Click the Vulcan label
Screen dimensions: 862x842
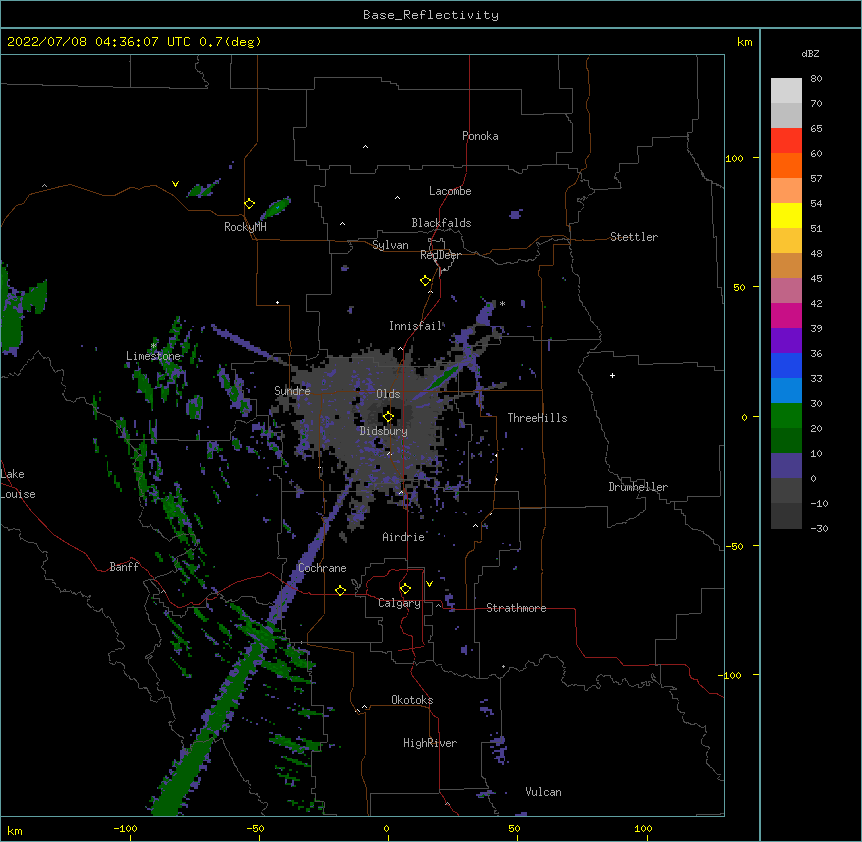pyautogui.click(x=543, y=792)
